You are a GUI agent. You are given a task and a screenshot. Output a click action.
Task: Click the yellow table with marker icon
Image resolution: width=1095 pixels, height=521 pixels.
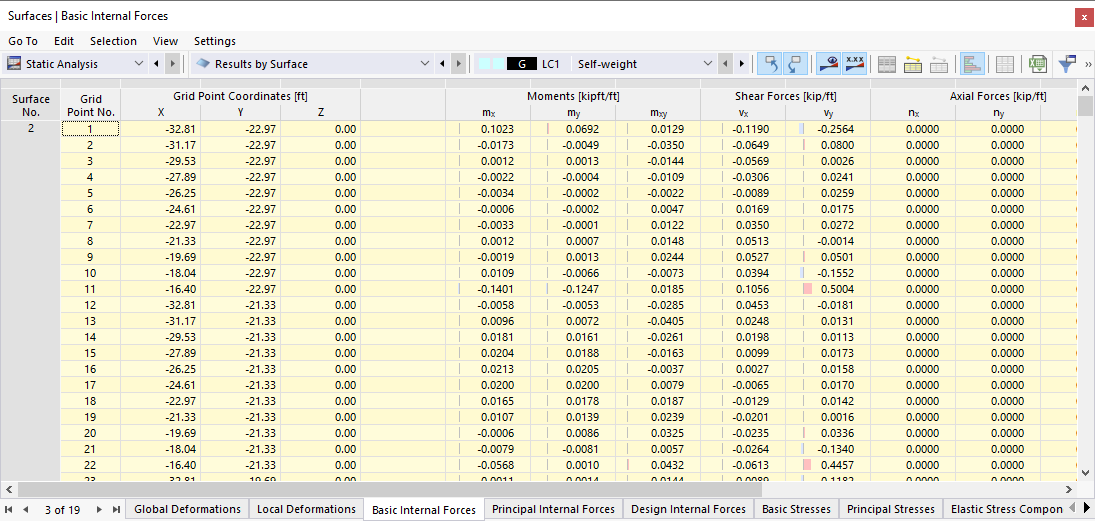click(913, 64)
